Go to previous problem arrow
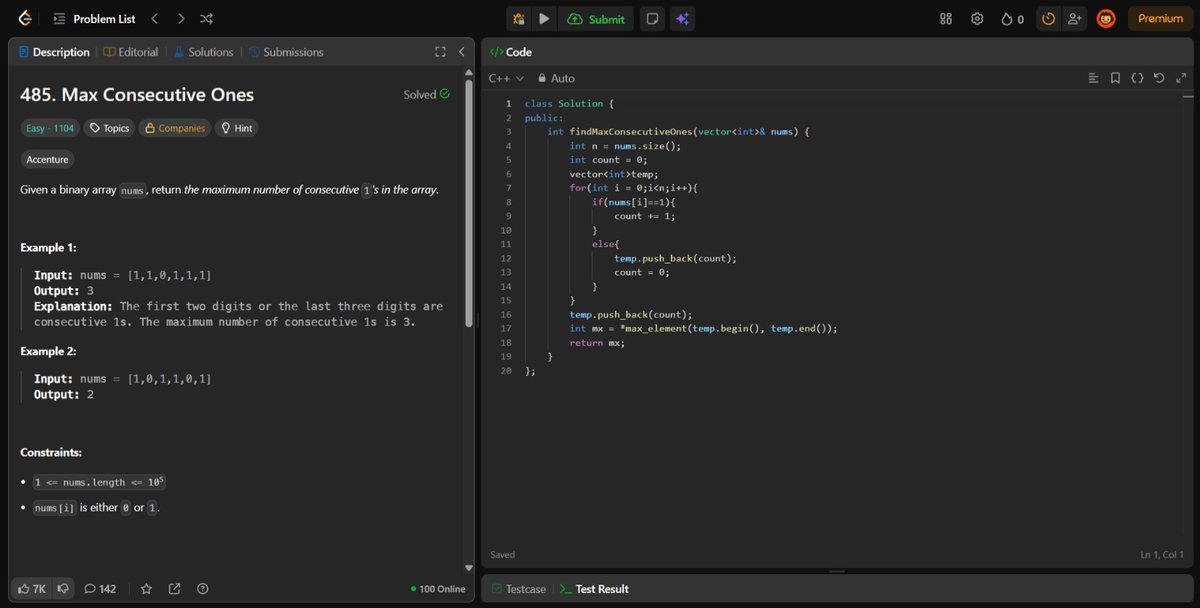Image resolution: width=1200 pixels, height=608 pixels. [x=154, y=19]
